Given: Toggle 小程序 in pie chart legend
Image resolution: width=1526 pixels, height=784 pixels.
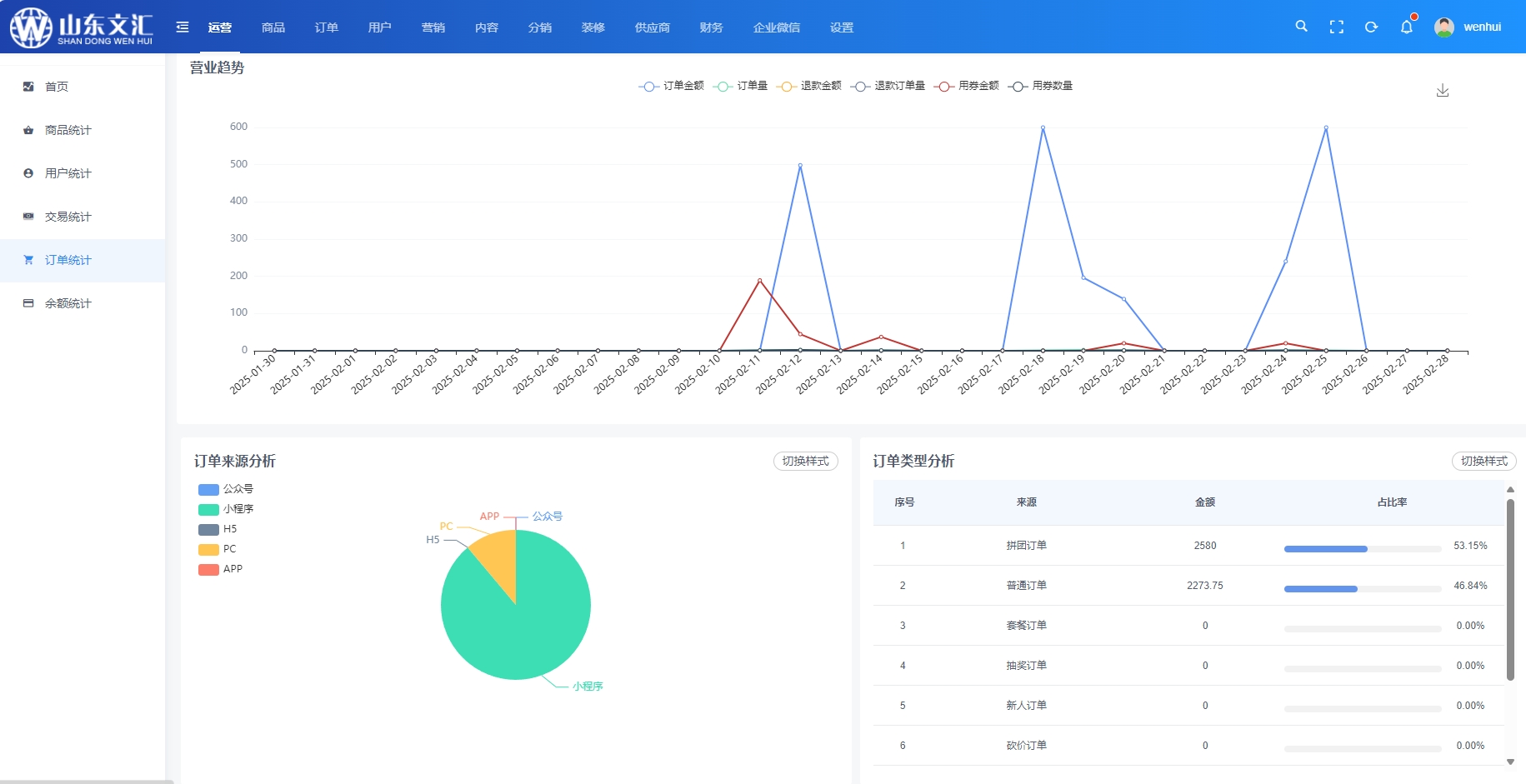Looking at the screenshot, I should 226,509.
